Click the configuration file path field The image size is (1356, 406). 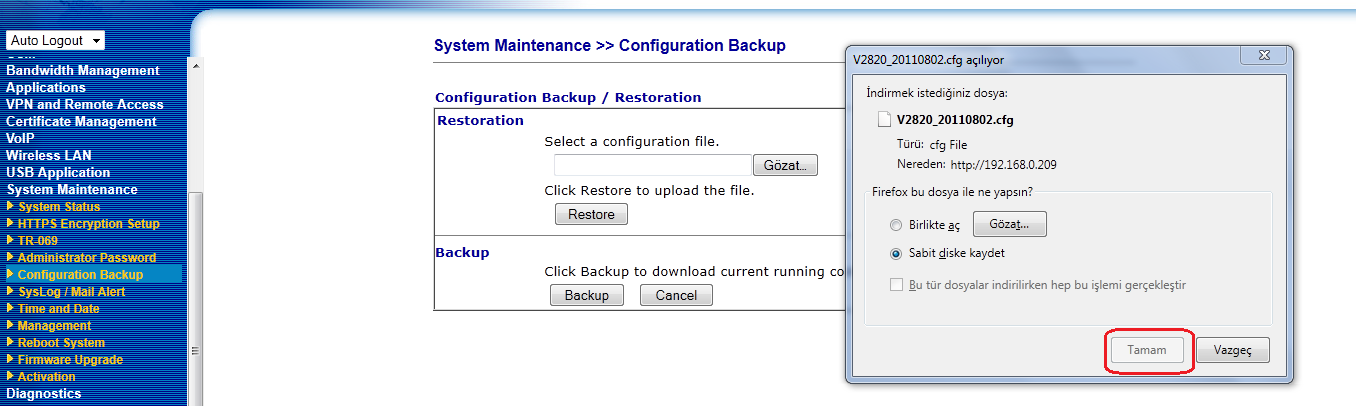652,165
